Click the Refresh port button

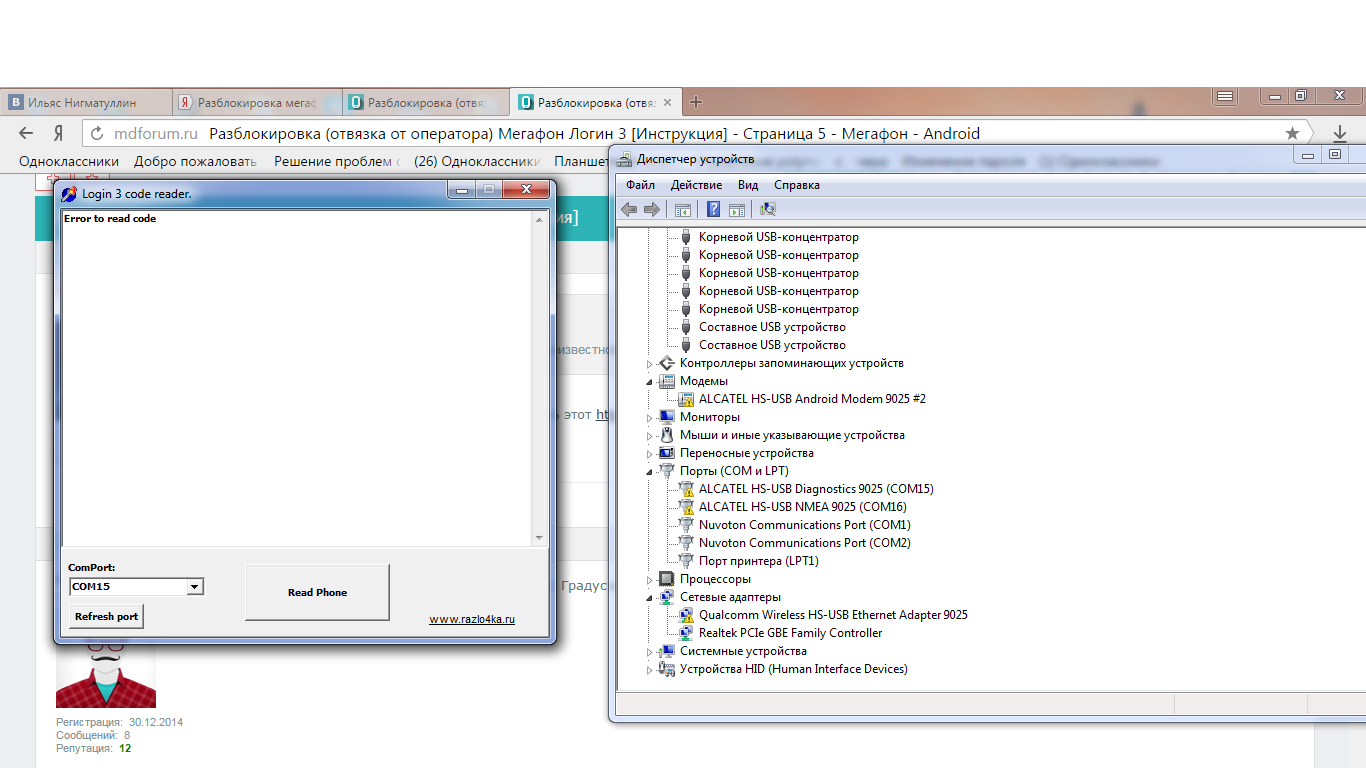click(106, 617)
